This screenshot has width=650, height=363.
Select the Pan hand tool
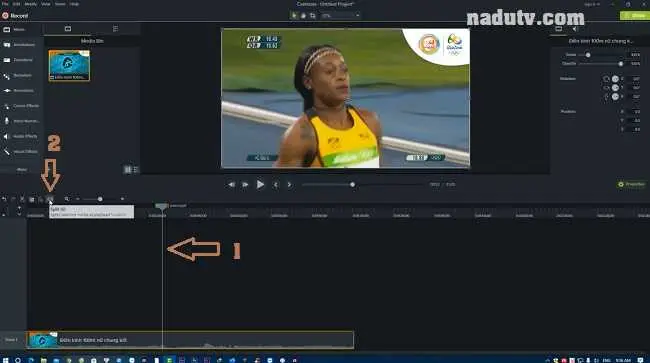303,15
